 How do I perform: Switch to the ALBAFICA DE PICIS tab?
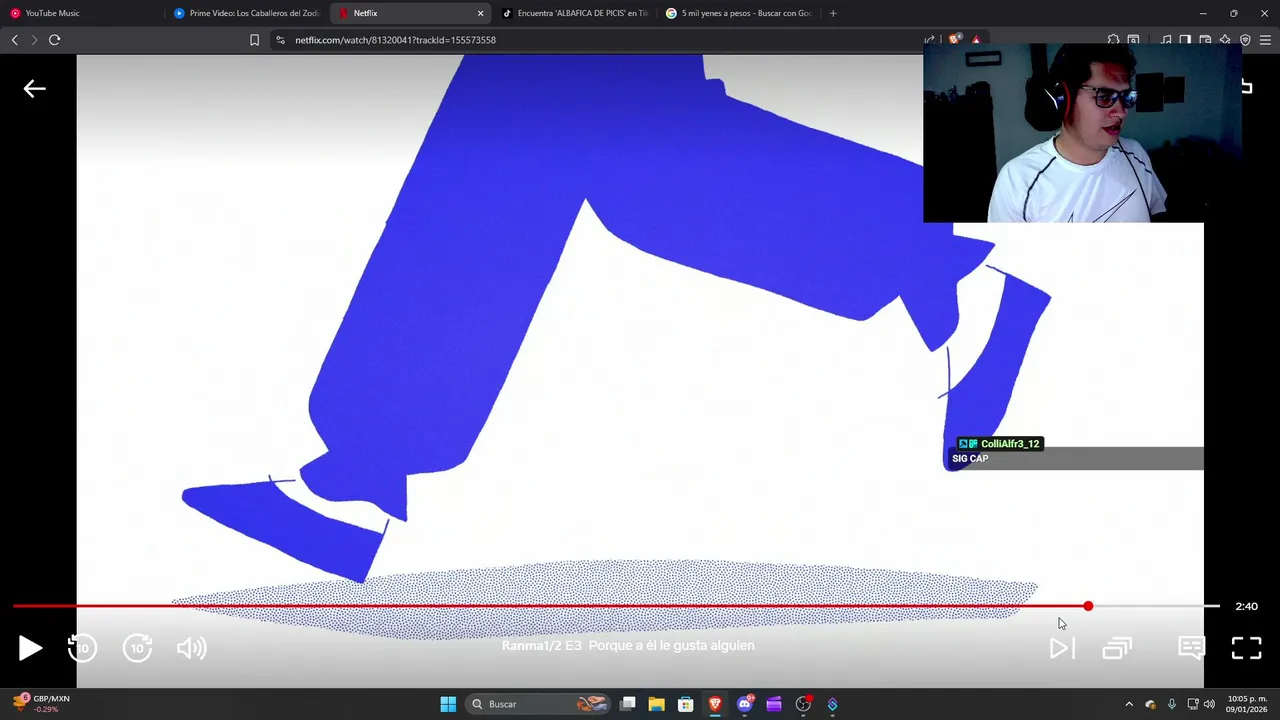(575, 13)
